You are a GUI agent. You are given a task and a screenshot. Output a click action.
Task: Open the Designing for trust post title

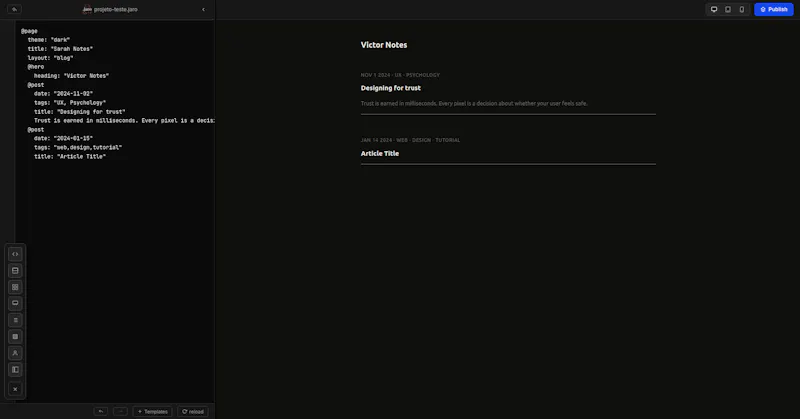point(390,88)
